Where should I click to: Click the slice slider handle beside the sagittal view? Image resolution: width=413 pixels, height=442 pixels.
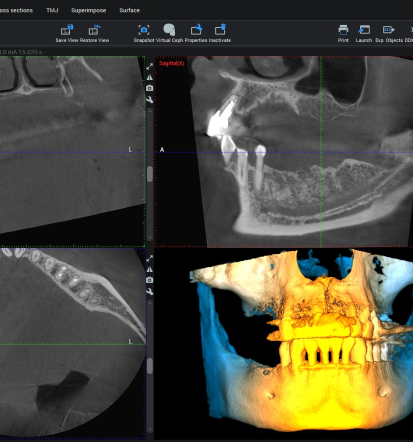(x=150, y=174)
